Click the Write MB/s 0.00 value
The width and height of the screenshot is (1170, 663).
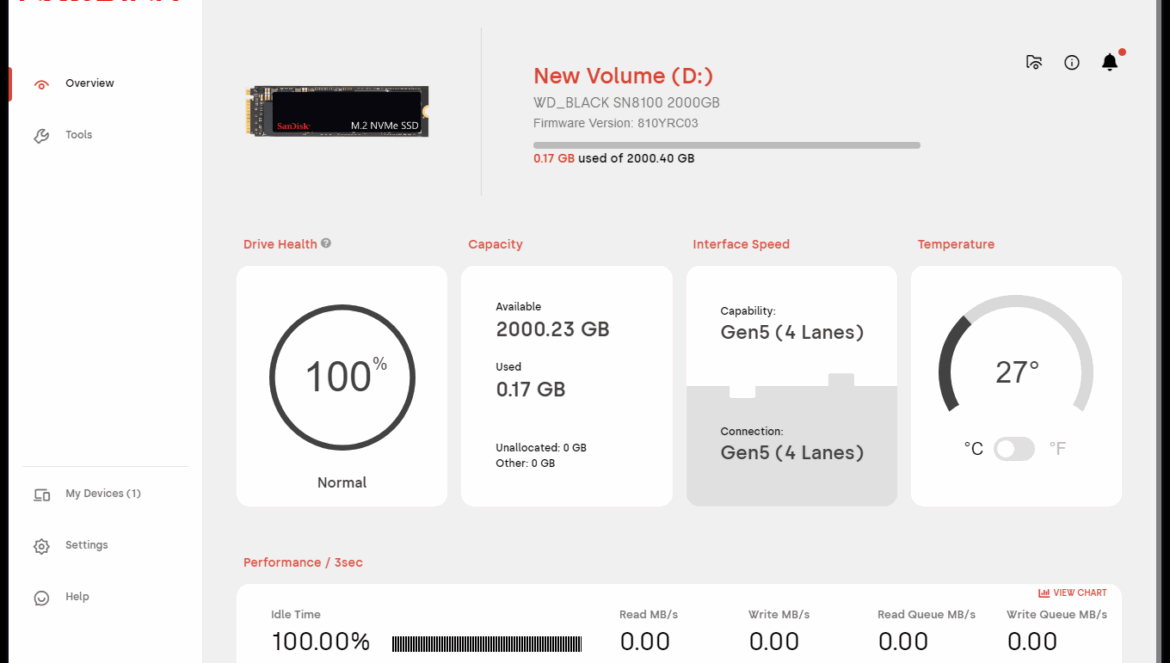coord(774,641)
